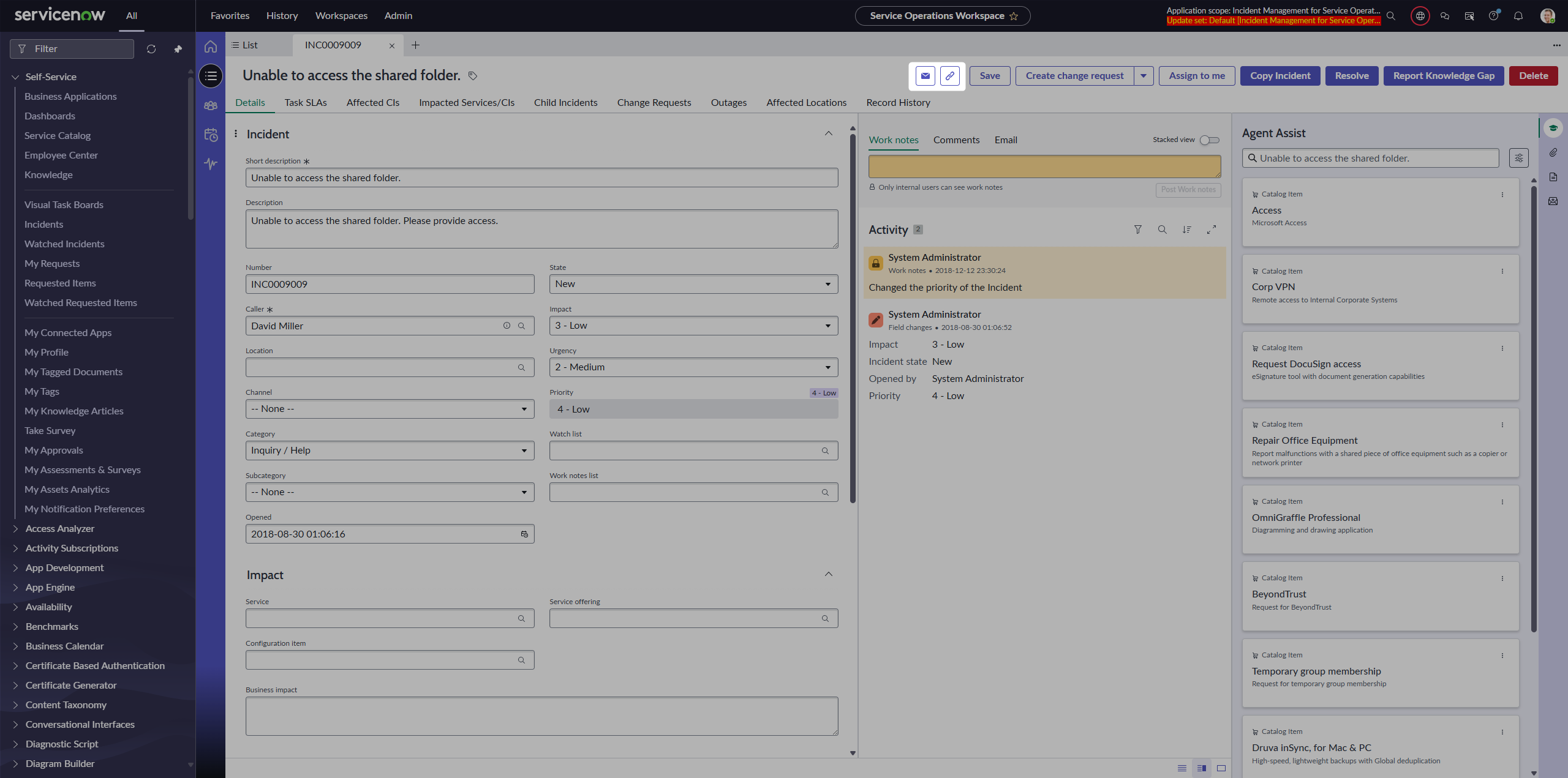Pin the navigation filter panel
Viewport: 1568px width, 778px height.
click(178, 49)
